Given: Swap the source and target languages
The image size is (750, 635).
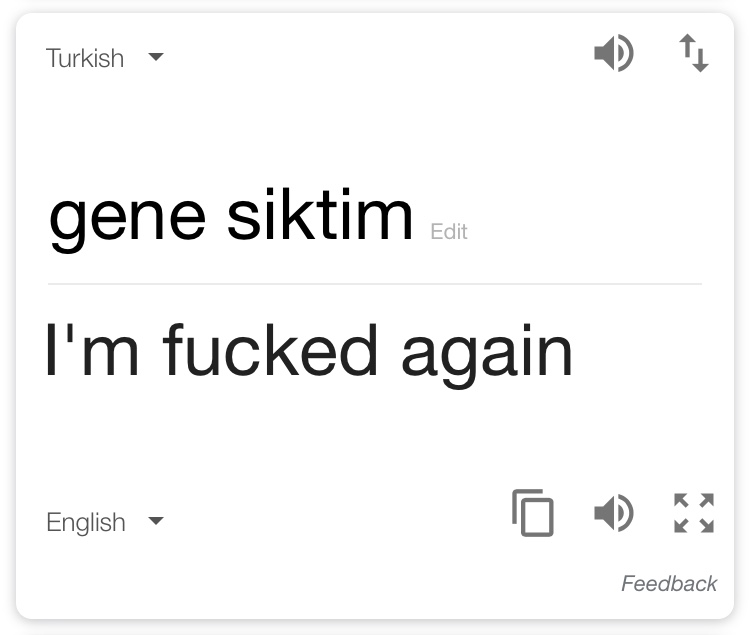Looking at the screenshot, I should pyautogui.click(x=694, y=53).
